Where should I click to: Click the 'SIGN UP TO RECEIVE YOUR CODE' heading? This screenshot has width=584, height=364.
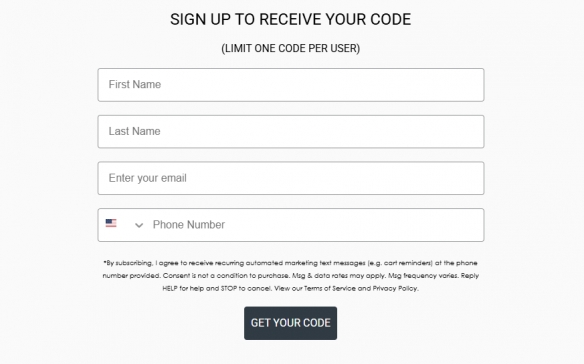(291, 19)
